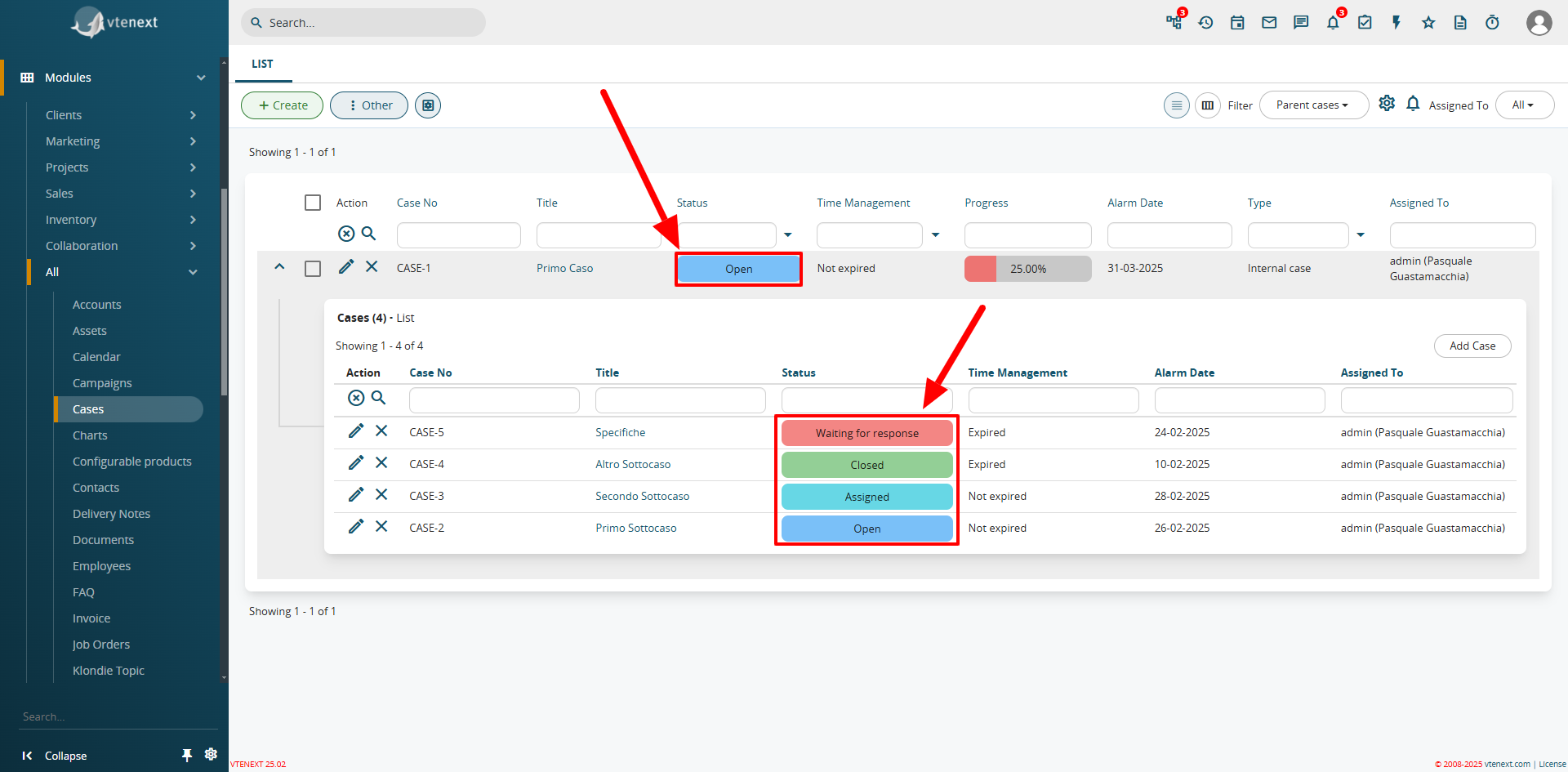Collapse the All menu group

pyautogui.click(x=193, y=272)
